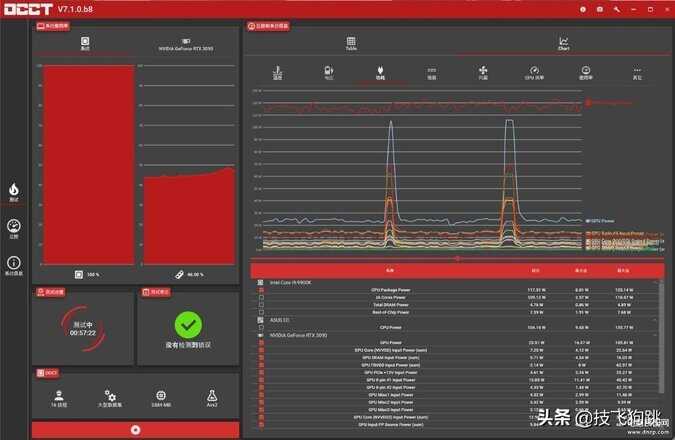
Task: Toggle checkbox for GPU 8-pin #1 Input Power row
Action: coord(261,380)
